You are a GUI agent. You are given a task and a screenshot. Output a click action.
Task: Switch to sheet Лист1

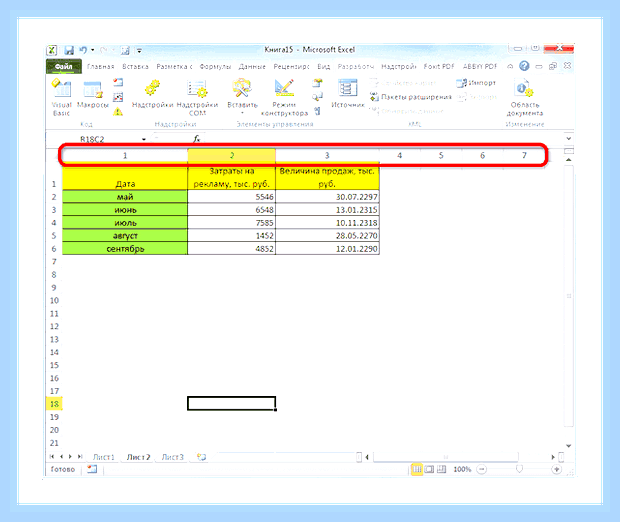[x=104, y=457]
